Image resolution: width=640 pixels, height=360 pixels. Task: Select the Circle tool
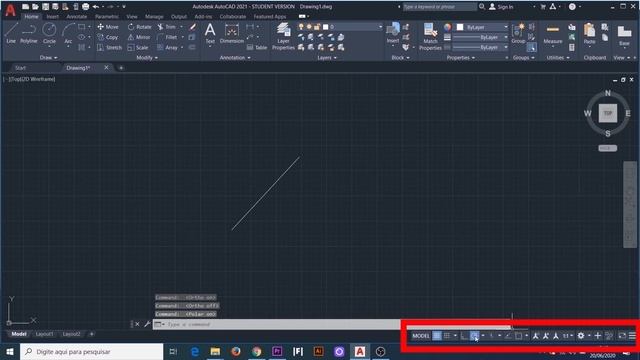(49, 33)
